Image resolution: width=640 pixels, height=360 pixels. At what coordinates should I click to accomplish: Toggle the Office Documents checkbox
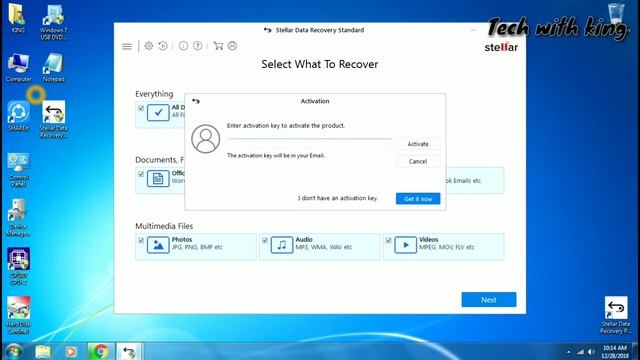pyautogui.click(x=141, y=174)
